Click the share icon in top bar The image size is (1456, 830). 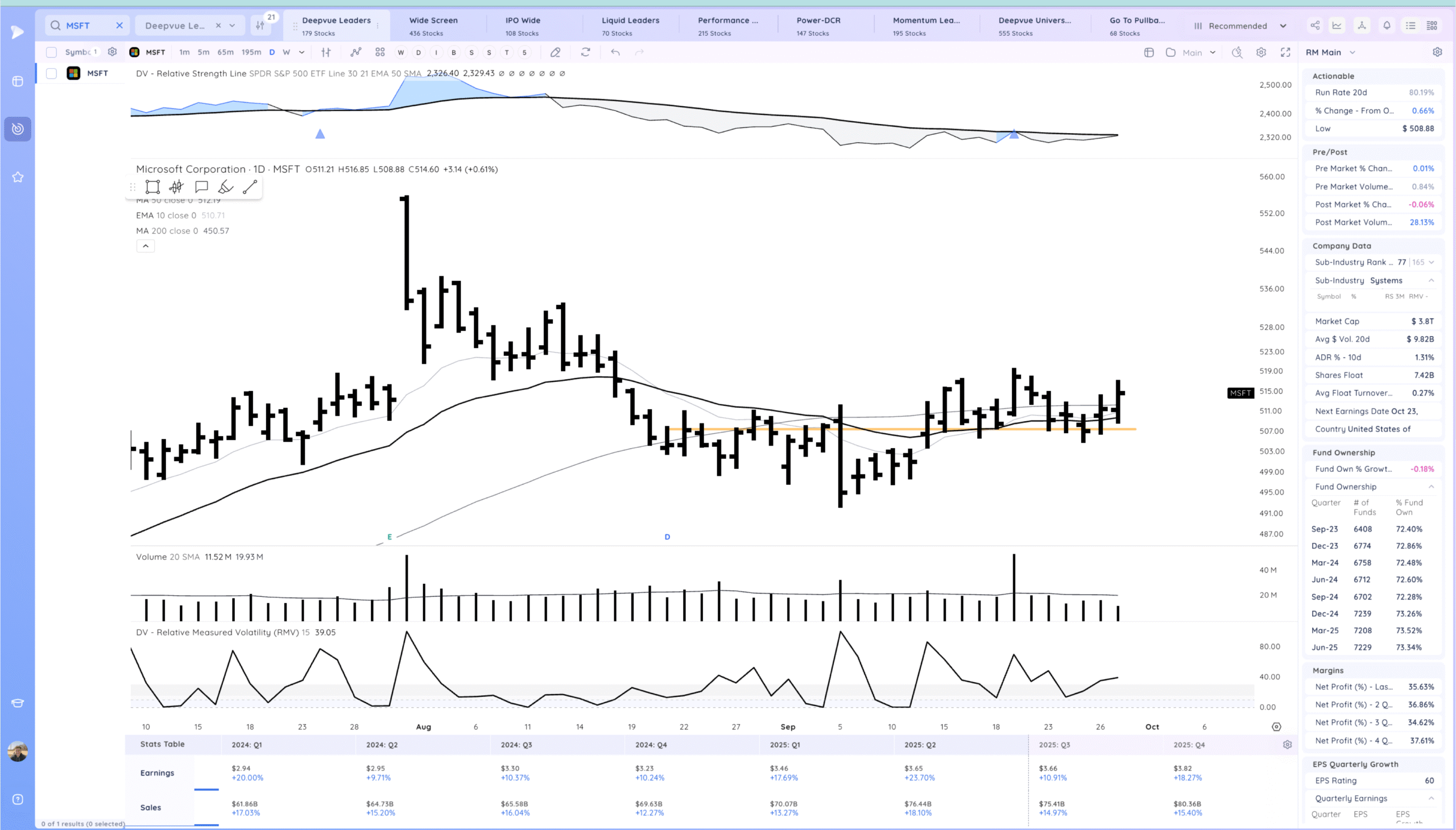pyautogui.click(x=1314, y=26)
